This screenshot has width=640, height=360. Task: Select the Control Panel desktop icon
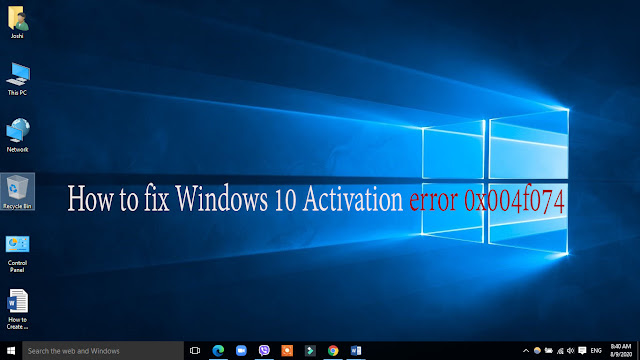click(17, 253)
